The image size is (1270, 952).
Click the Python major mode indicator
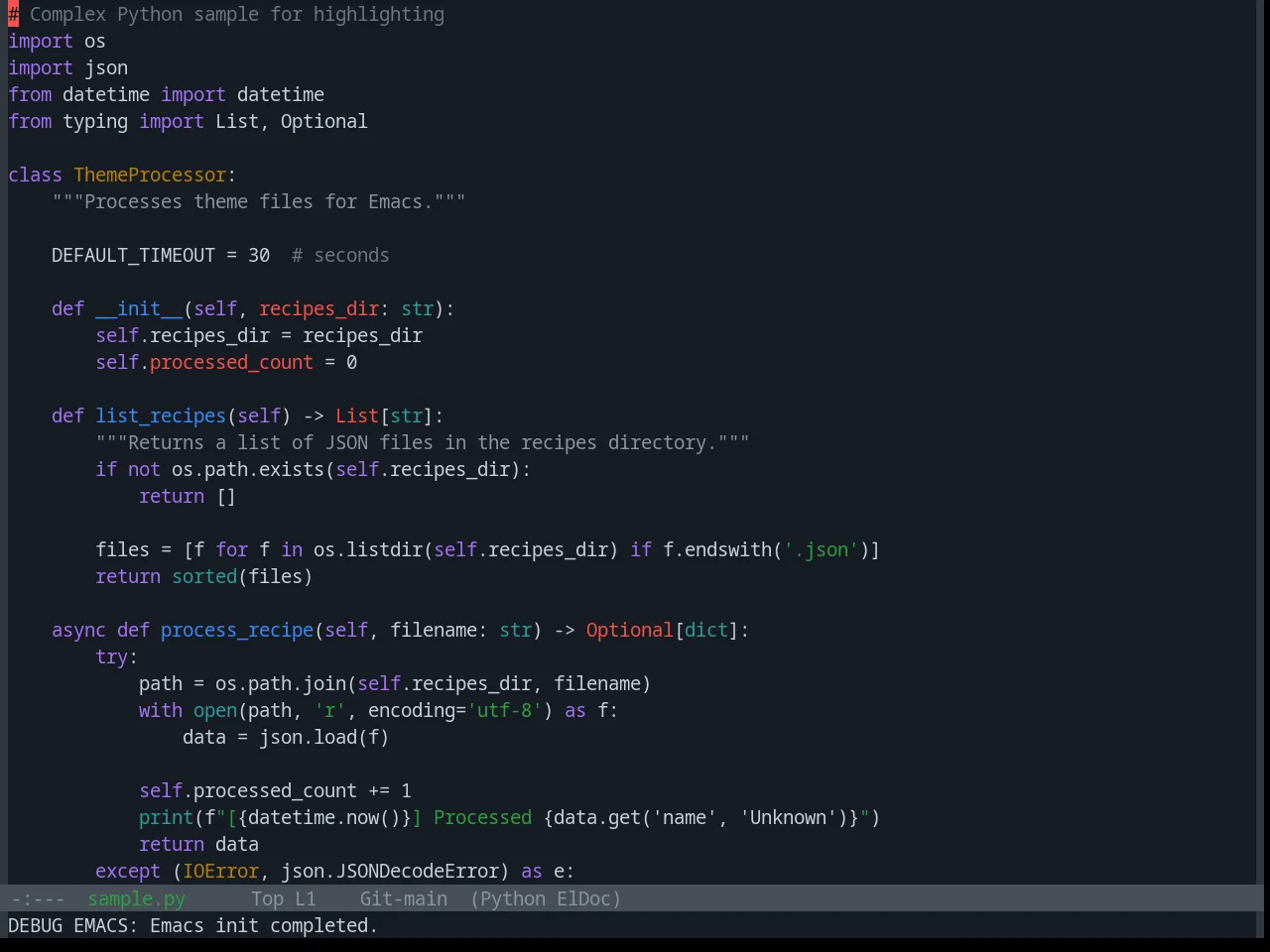pyautogui.click(x=513, y=898)
